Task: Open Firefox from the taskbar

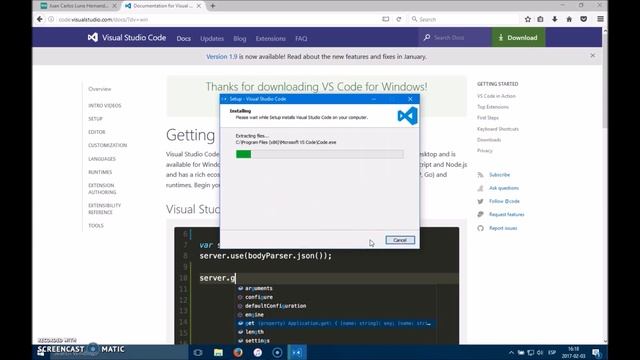Action: click(238, 352)
